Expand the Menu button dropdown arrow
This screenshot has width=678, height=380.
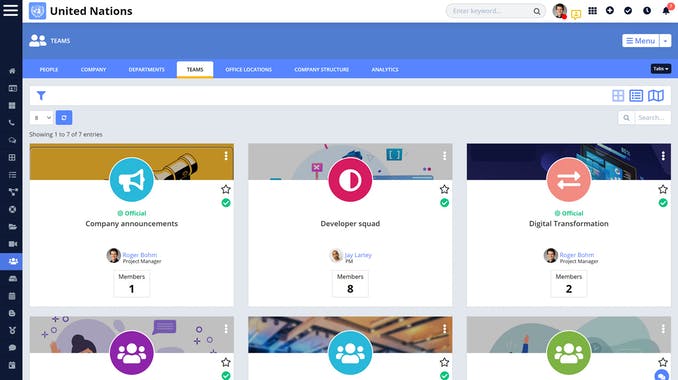665,41
